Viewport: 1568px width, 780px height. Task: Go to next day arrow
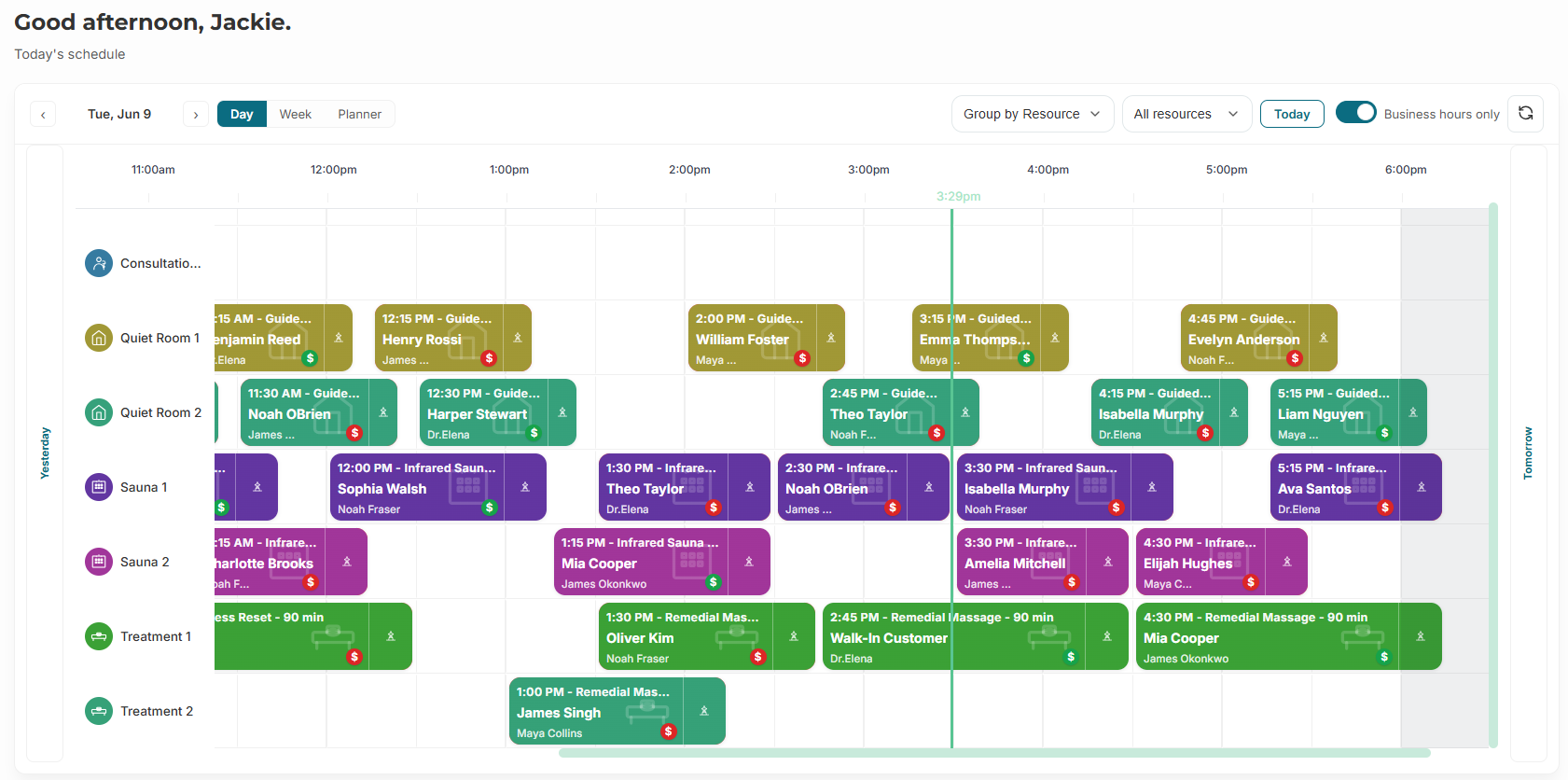pos(196,114)
